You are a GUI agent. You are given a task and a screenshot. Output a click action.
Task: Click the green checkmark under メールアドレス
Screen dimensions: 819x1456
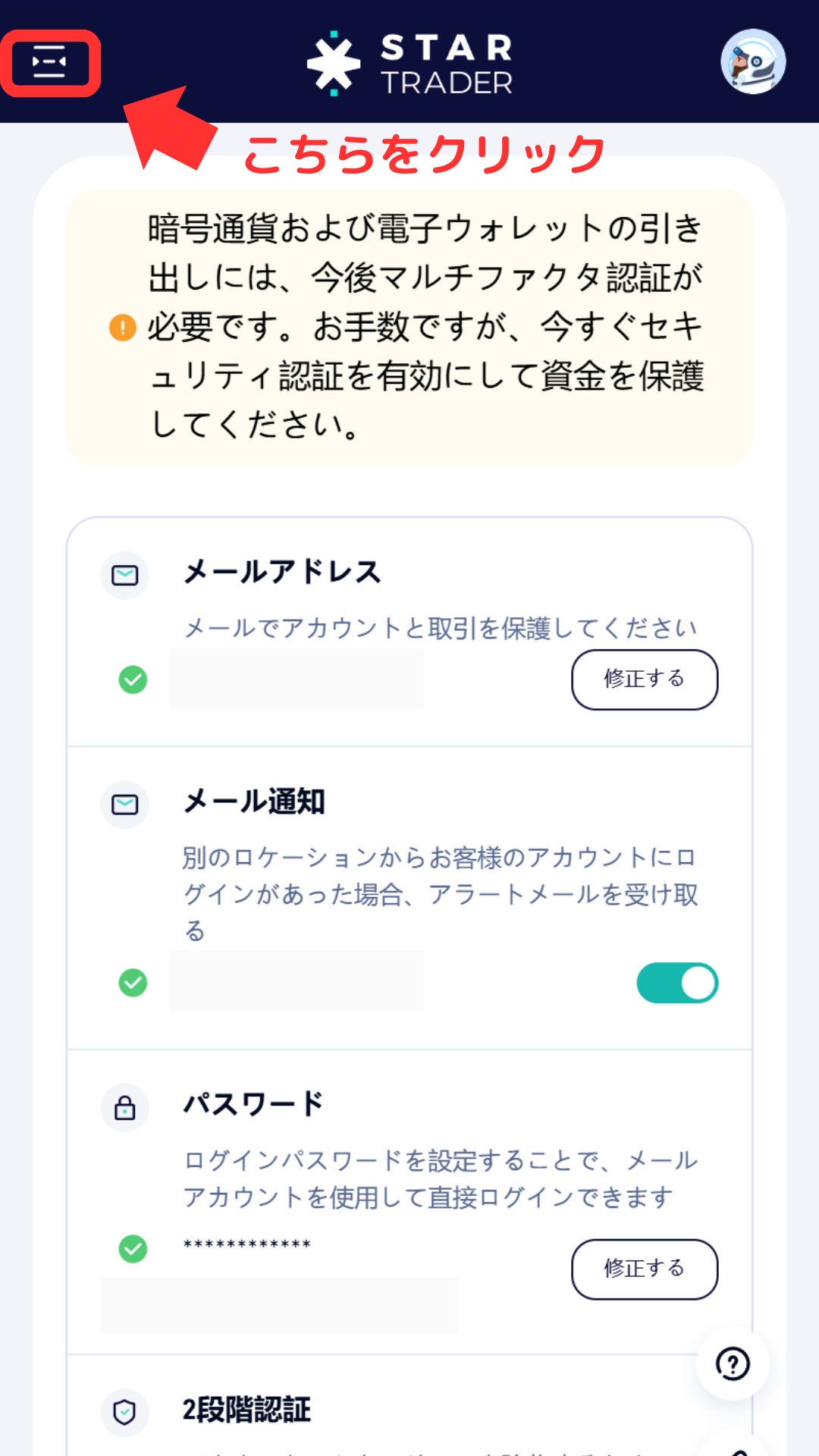coord(133,679)
